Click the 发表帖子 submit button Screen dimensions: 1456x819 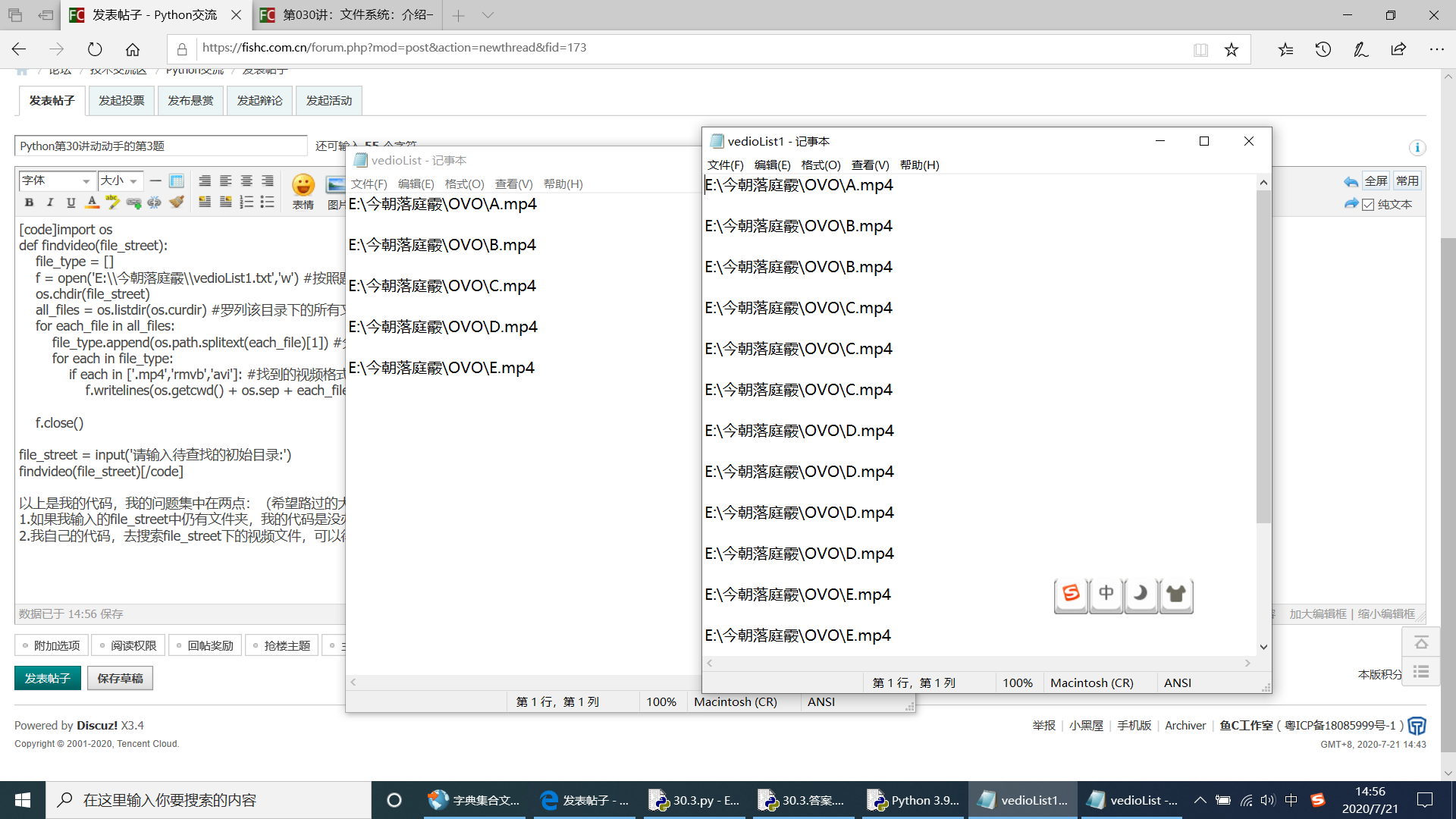47,678
